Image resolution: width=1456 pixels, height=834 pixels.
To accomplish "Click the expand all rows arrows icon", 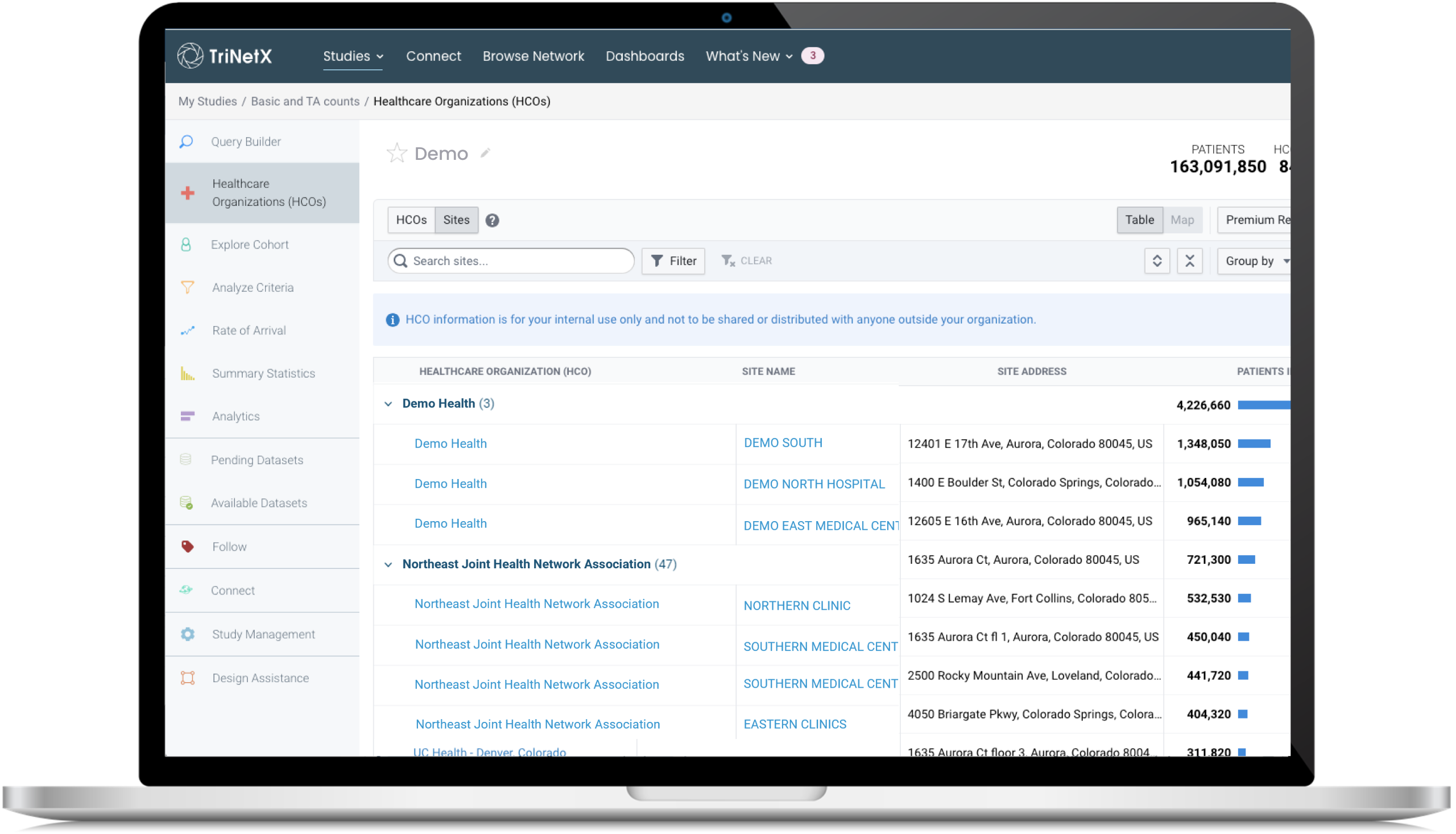I will pyautogui.click(x=1157, y=261).
